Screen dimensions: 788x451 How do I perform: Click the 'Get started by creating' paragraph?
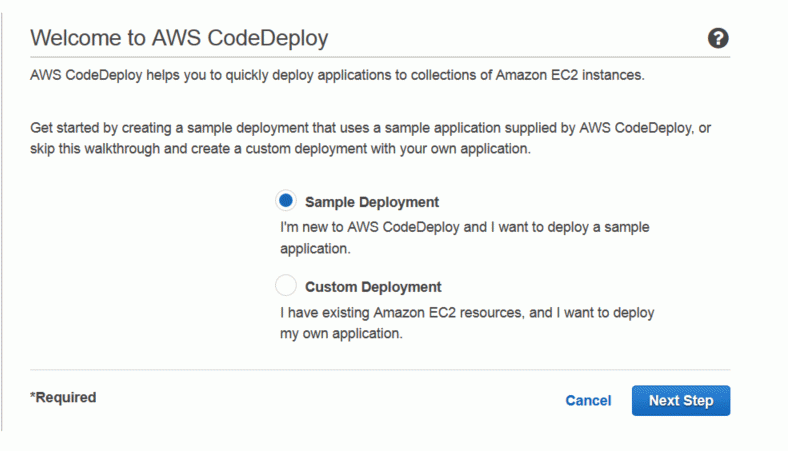[x=370, y=138]
